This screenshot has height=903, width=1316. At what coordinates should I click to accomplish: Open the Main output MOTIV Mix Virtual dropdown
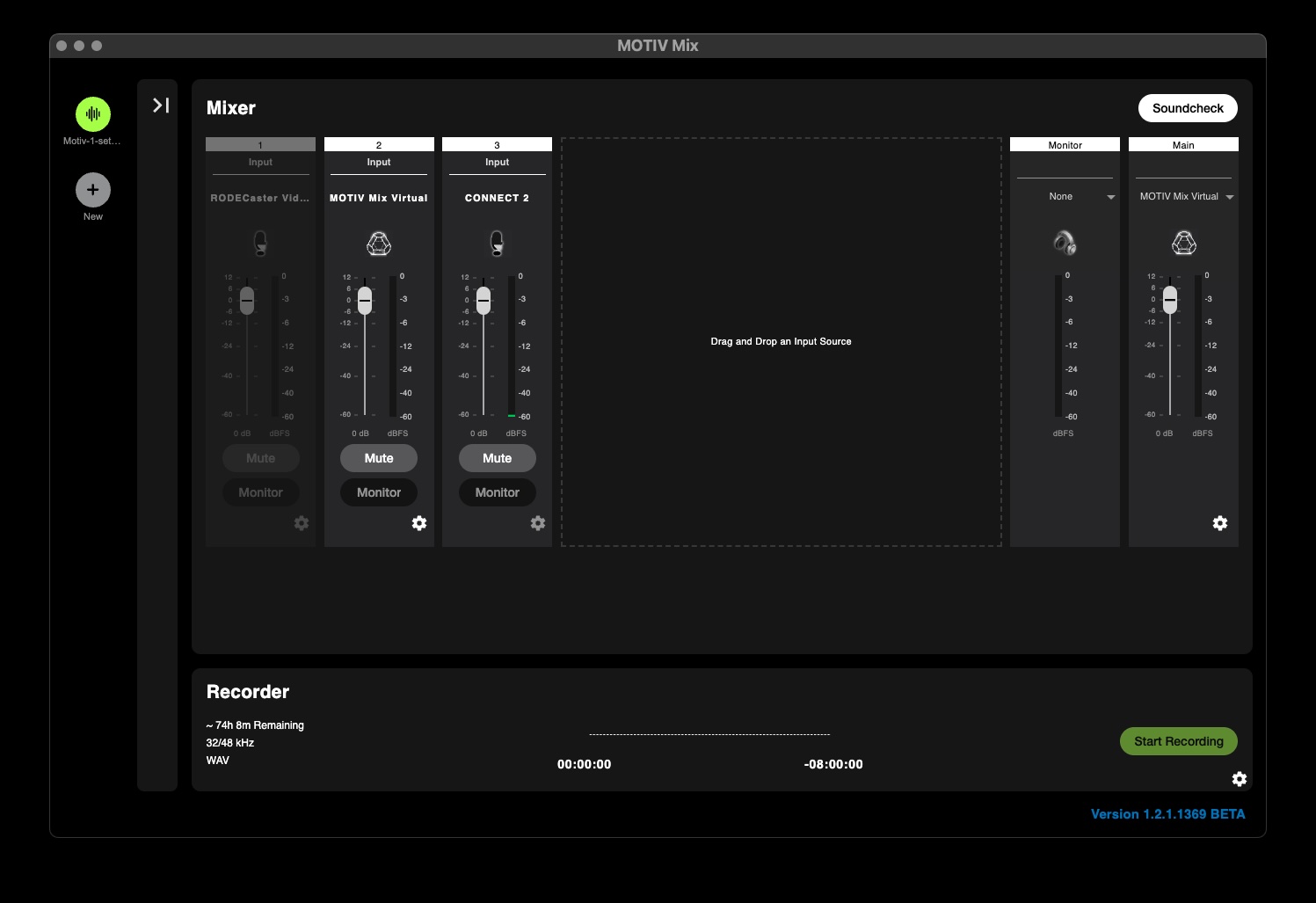(x=1184, y=197)
